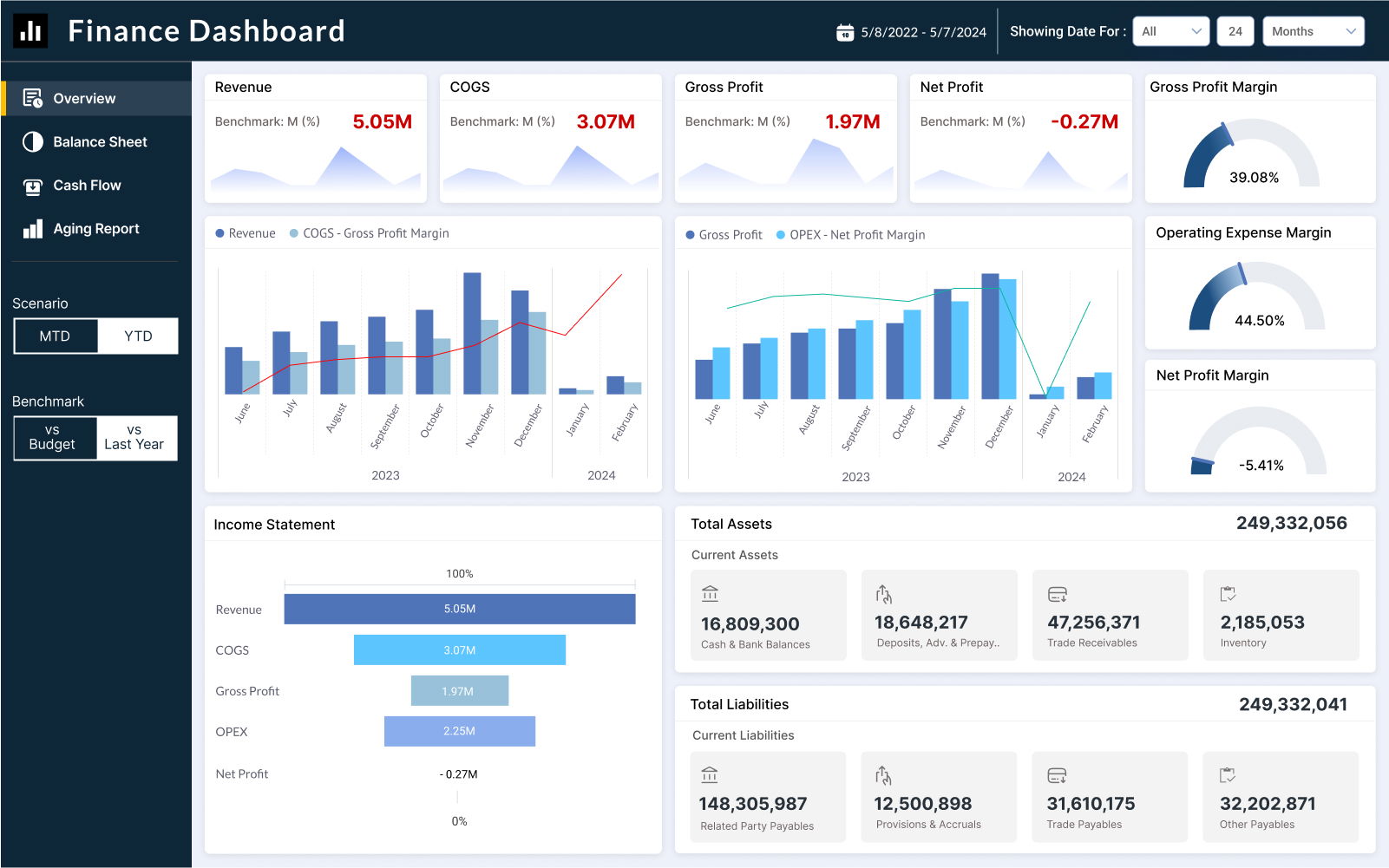1389x868 pixels.
Task: Switch scenario to YTD
Action: tap(138, 336)
